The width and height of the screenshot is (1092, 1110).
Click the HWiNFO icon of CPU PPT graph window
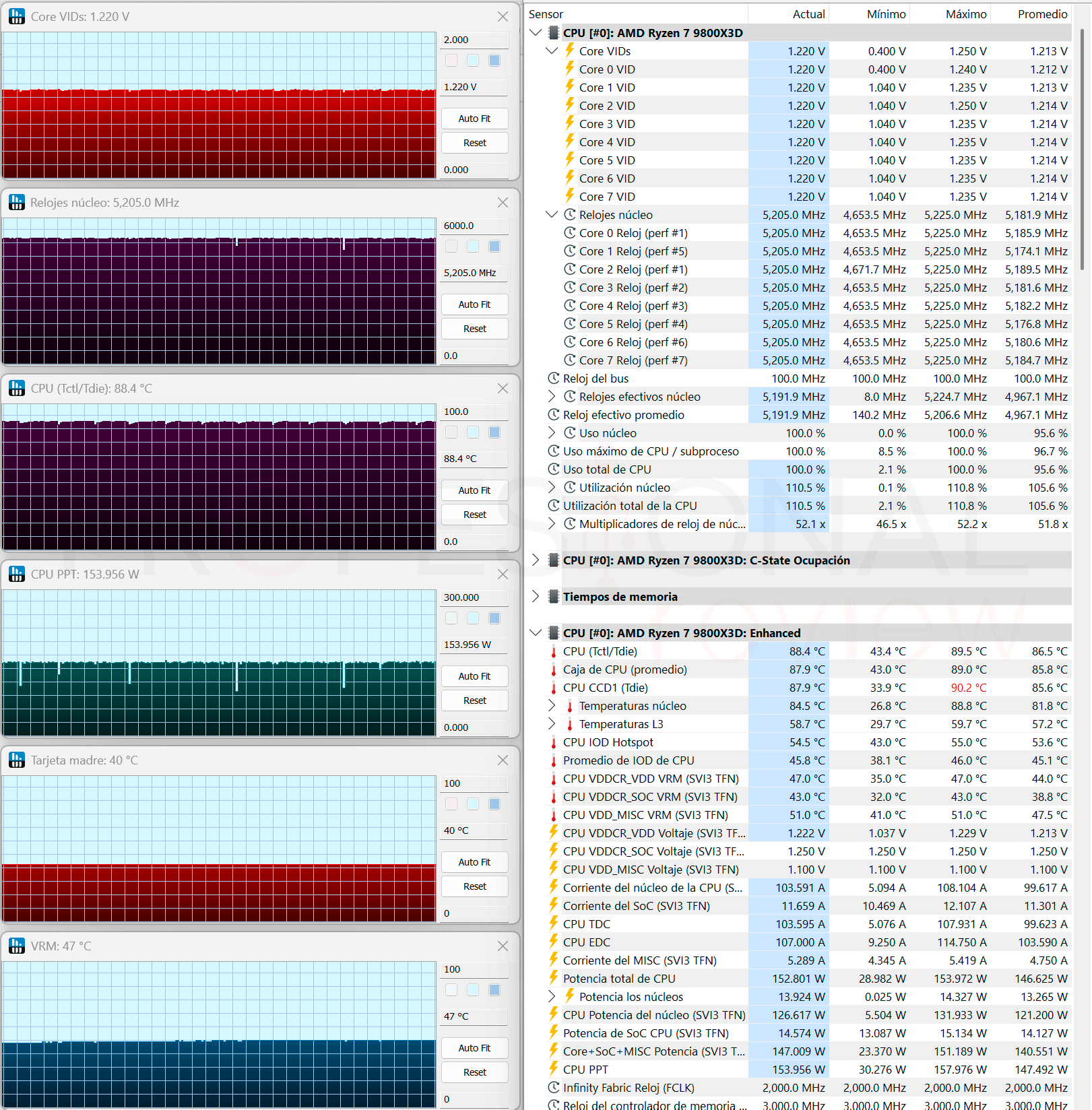coord(17,575)
